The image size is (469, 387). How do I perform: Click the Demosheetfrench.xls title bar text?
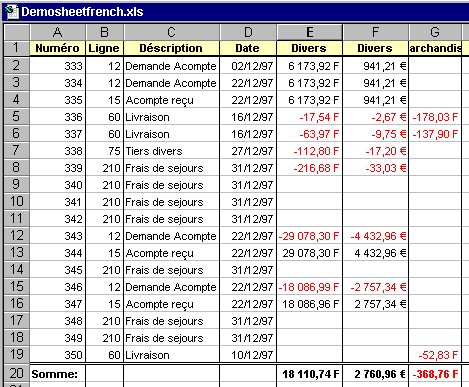tap(82, 12)
